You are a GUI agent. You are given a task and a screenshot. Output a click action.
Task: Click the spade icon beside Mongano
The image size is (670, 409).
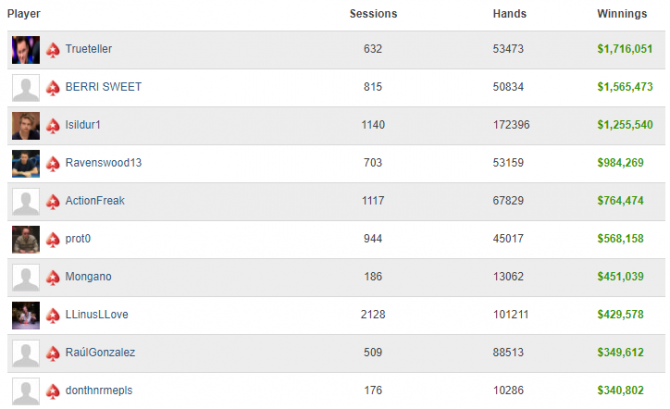click(53, 278)
